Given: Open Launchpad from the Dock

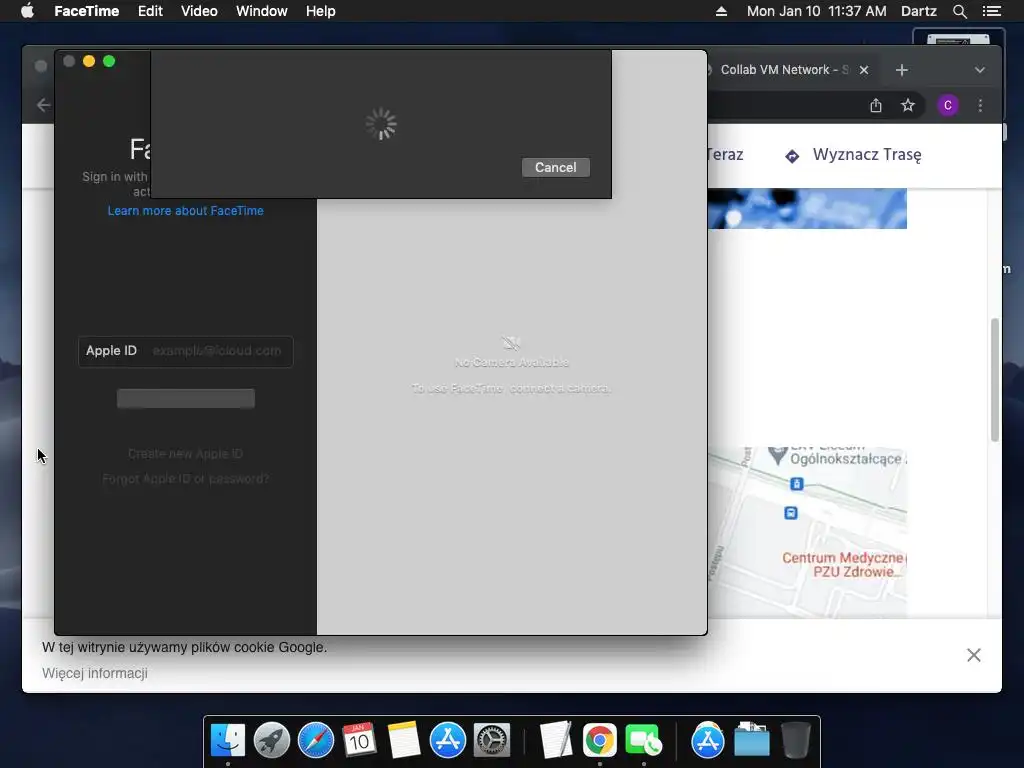Looking at the screenshot, I should click(x=272, y=740).
